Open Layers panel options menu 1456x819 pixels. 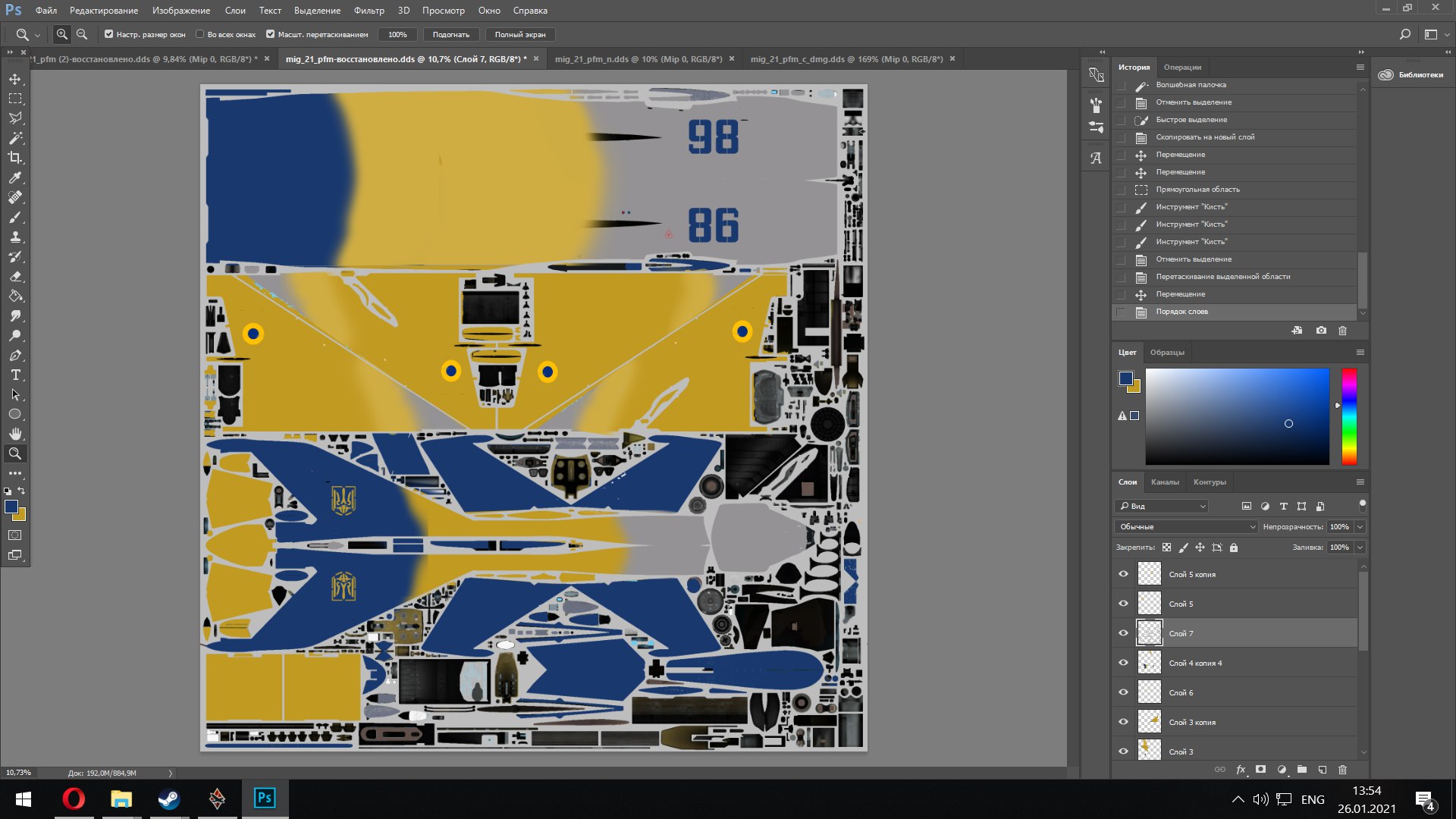click(x=1360, y=482)
